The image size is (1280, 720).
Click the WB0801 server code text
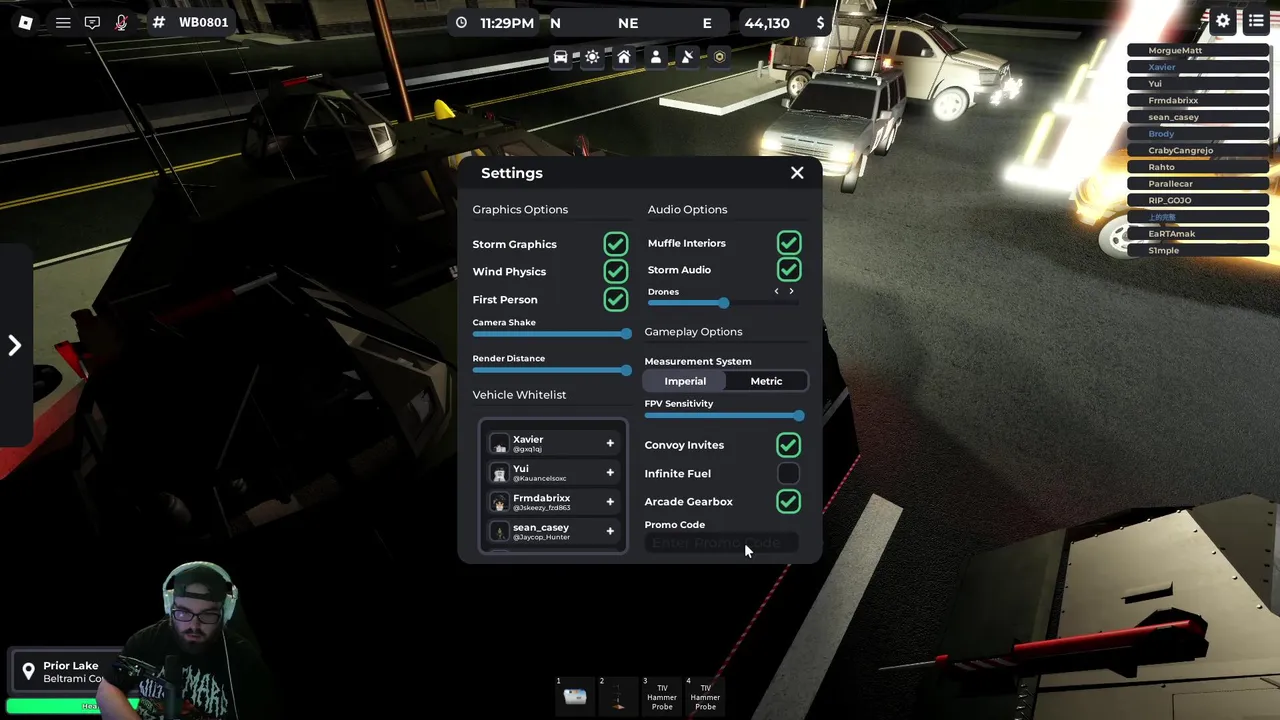(x=204, y=22)
